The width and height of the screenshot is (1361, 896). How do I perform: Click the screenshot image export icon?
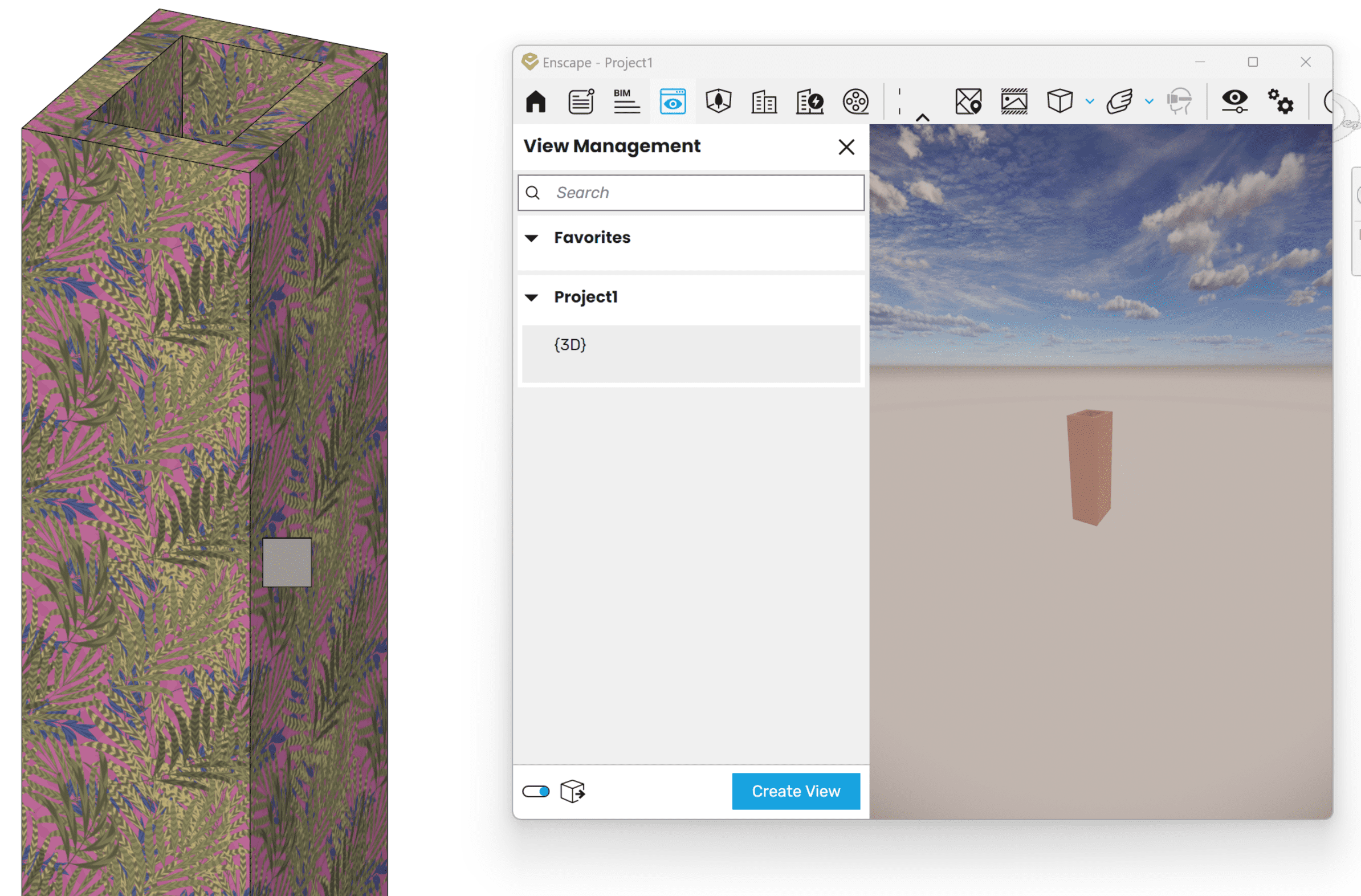[1013, 102]
